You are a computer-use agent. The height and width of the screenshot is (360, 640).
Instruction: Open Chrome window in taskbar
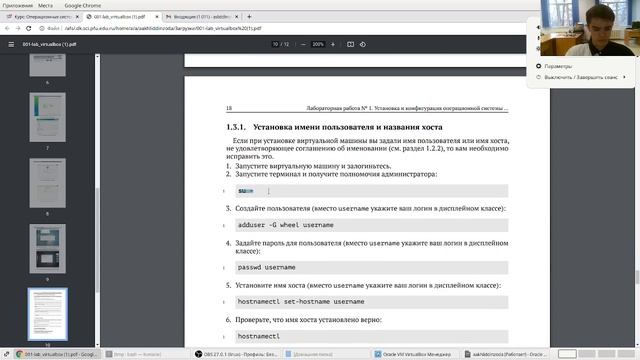(57, 354)
